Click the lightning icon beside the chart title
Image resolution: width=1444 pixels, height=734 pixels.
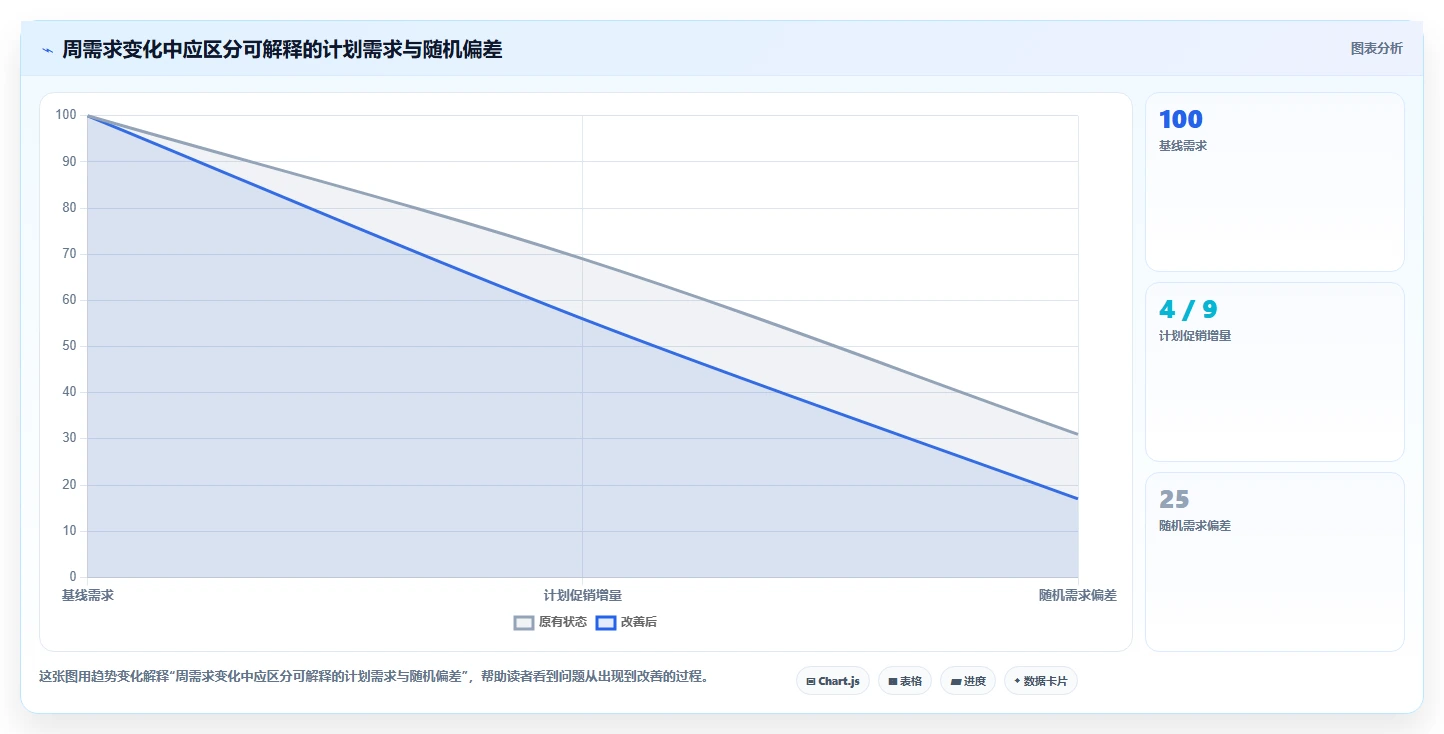pyautogui.click(x=47, y=50)
